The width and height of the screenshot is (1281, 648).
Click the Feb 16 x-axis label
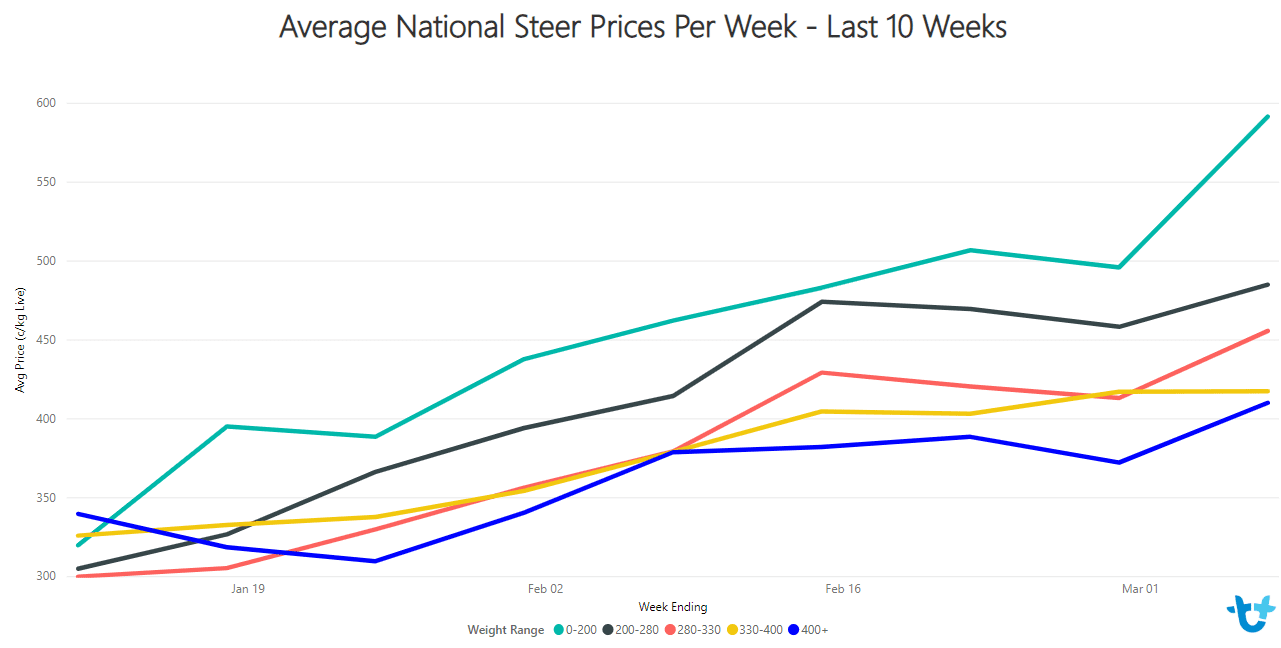[843, 589]
